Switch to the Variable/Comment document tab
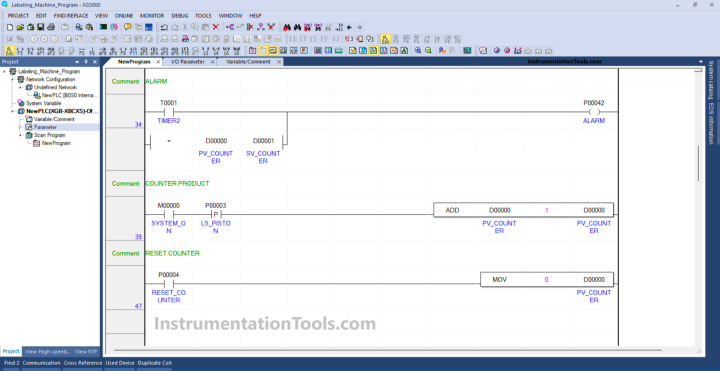This screenshot has height=371, width=720. (248, 62)
